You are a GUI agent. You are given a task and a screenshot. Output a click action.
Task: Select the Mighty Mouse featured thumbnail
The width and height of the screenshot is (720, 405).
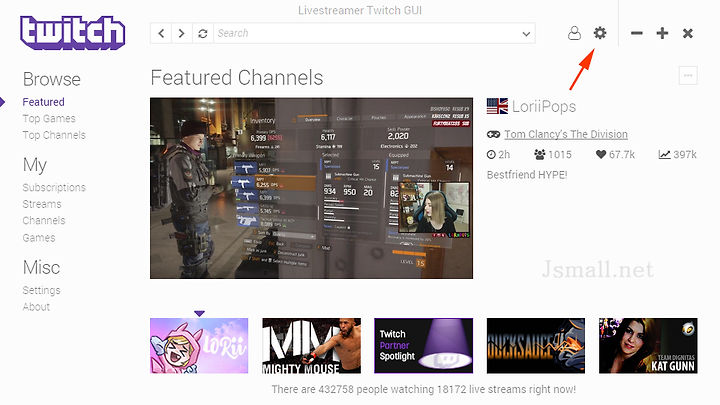(x=311, y=346)
